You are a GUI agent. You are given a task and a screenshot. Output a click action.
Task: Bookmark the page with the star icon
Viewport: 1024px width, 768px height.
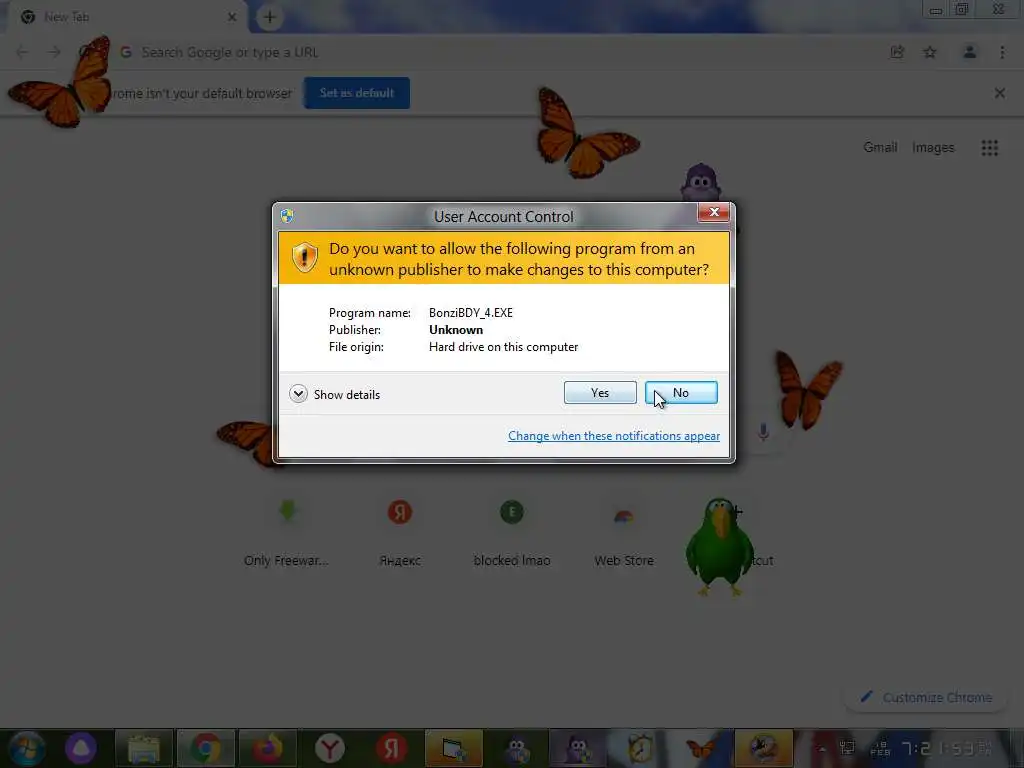coord(930,52)
